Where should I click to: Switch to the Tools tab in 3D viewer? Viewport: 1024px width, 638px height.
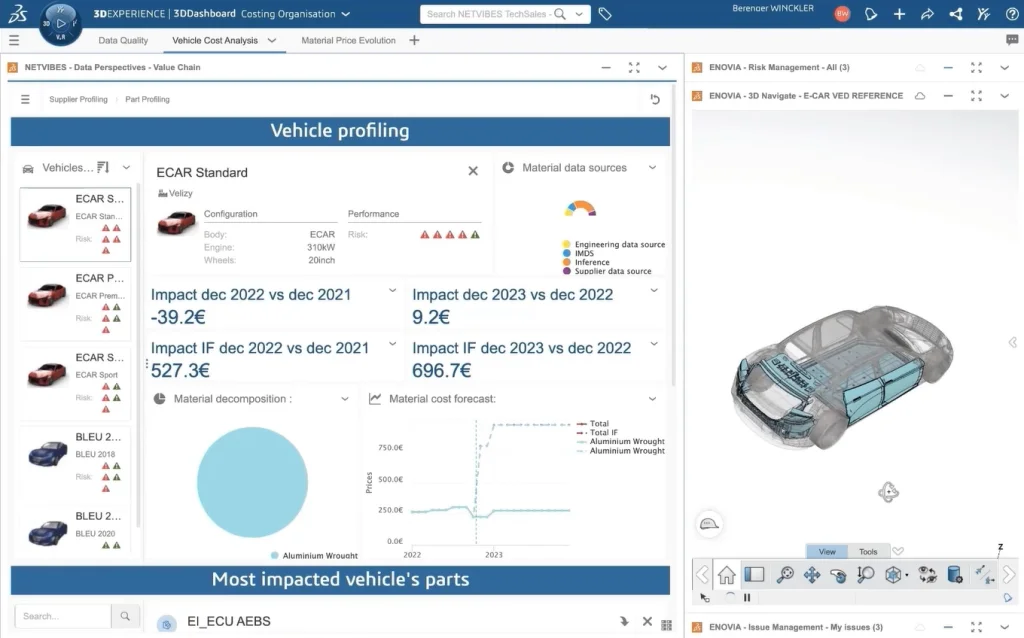pos(868,551)
